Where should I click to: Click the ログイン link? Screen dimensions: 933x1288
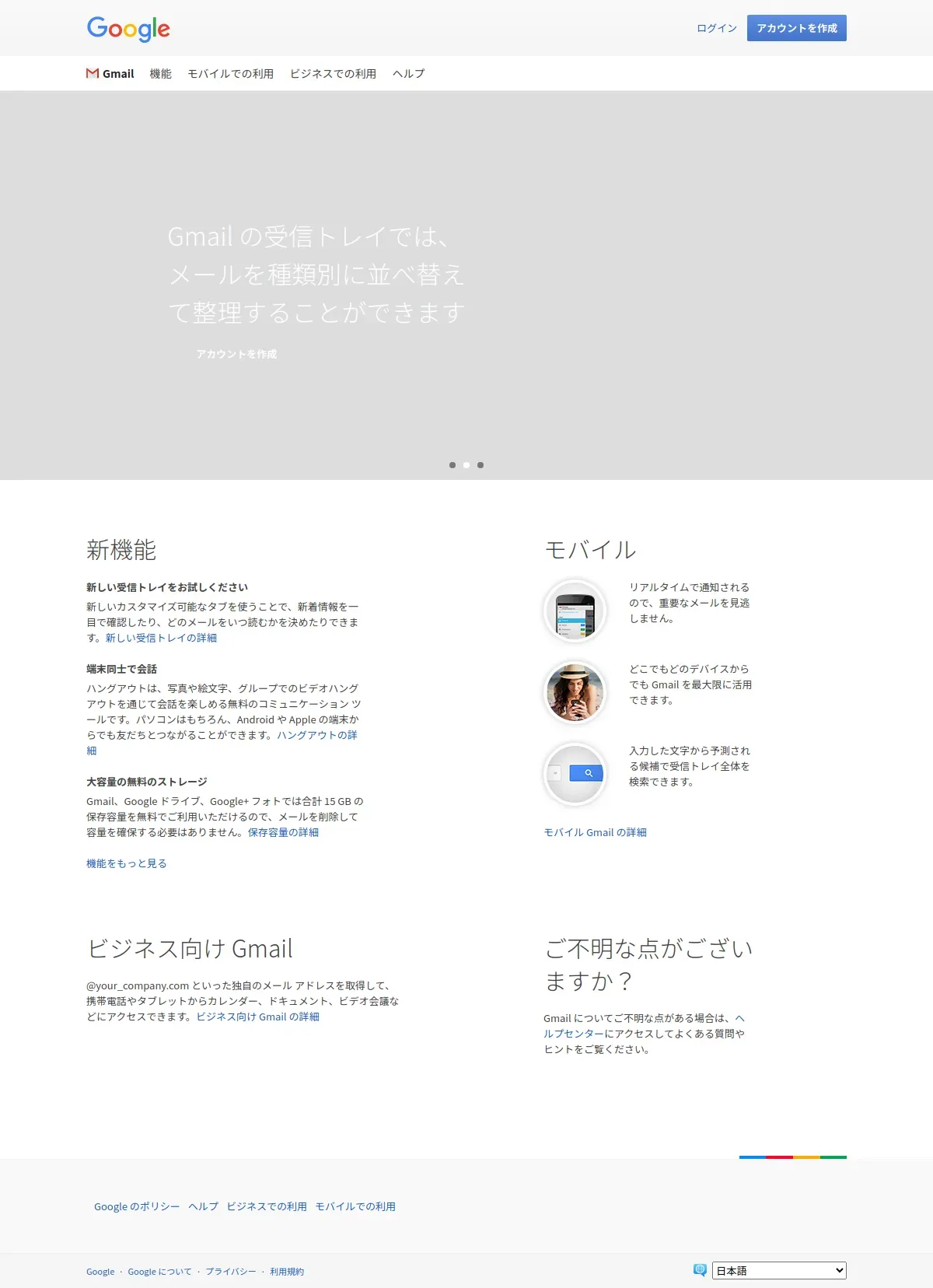(717, 28)
